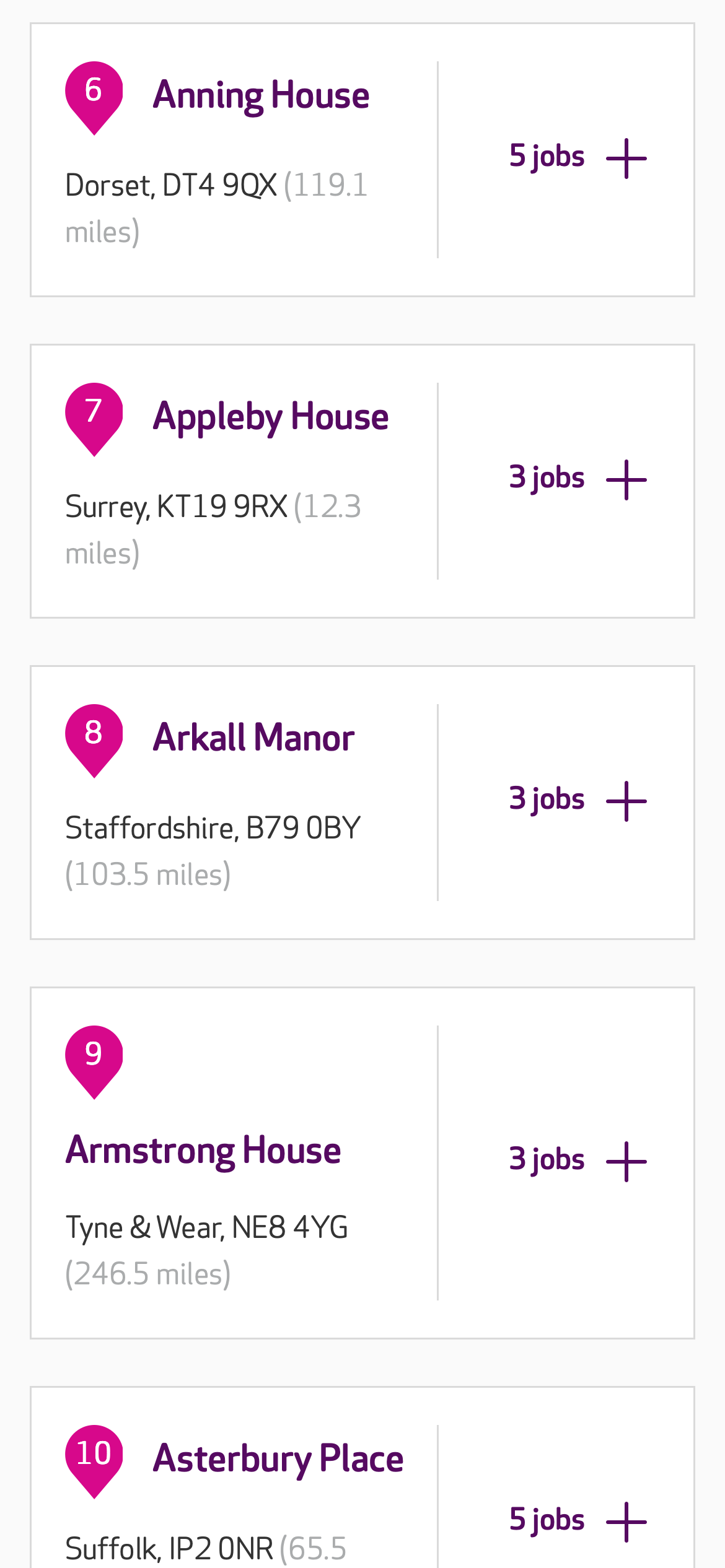The image size is (725, 1568).
Task: Expand Appleby House jobs with plus icon
Action: coord(626,480)
